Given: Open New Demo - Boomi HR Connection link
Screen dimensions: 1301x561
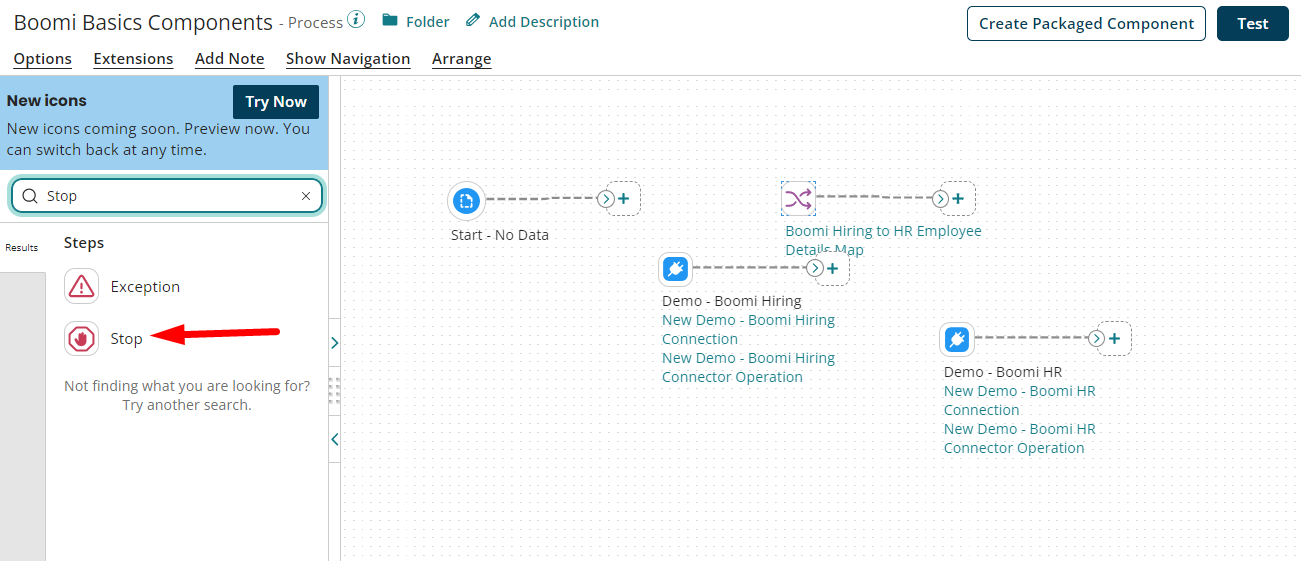Looking at the screenshot, I should pos(1019,400).
